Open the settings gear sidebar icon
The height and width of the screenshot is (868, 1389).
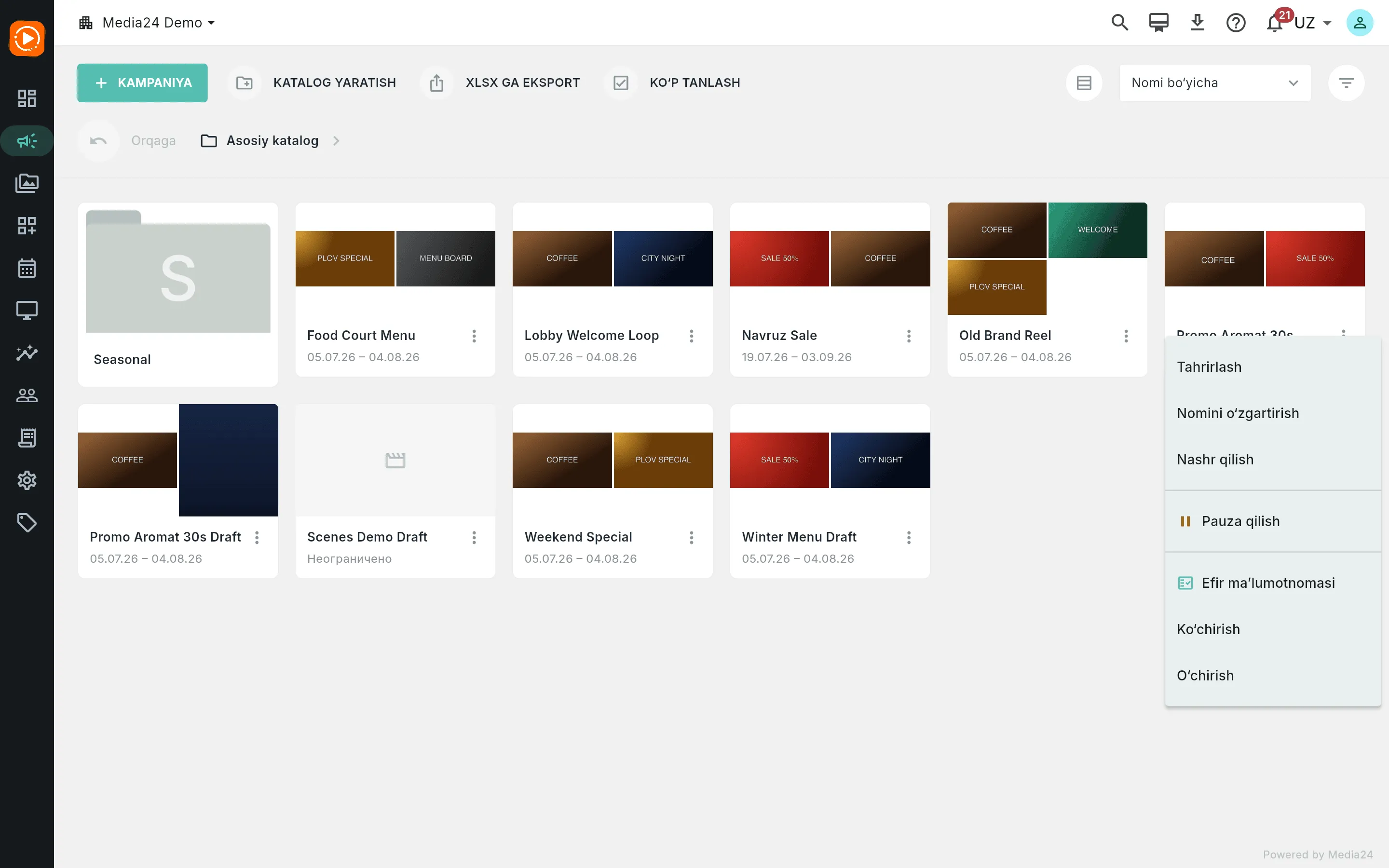pyautogui.click(x=27, y=480)
